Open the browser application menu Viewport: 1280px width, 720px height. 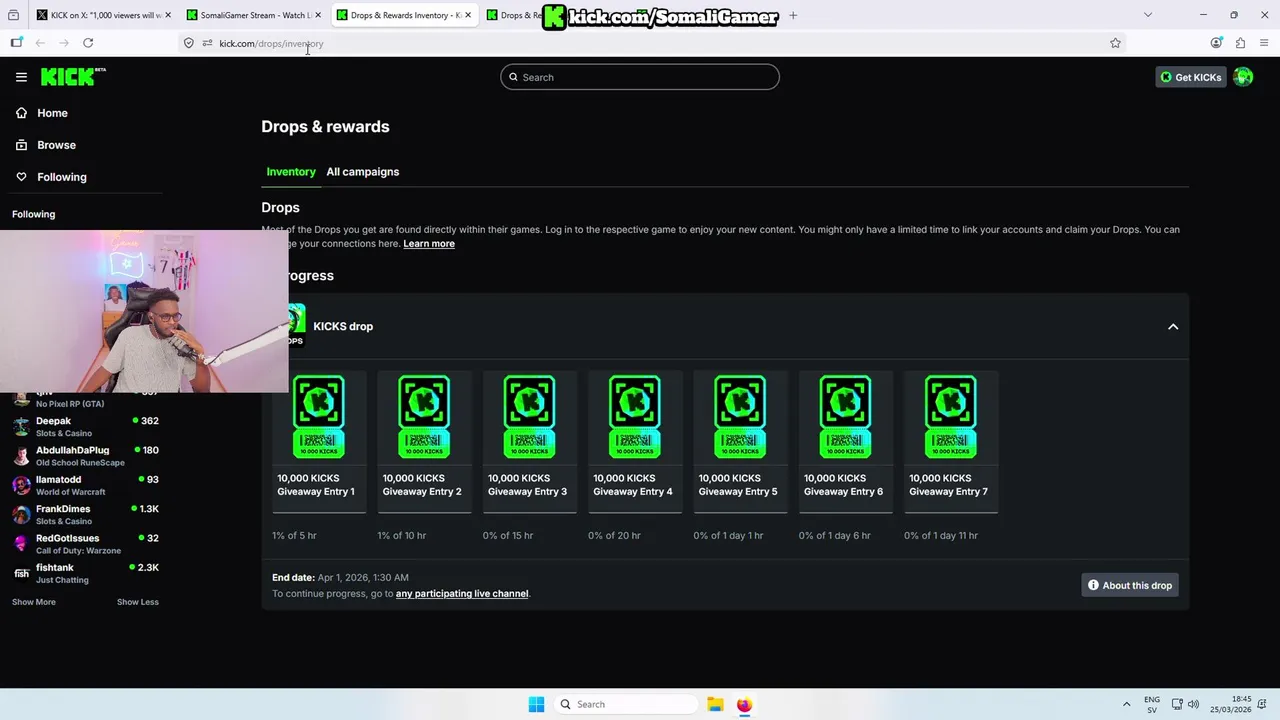coord(1264,43)
